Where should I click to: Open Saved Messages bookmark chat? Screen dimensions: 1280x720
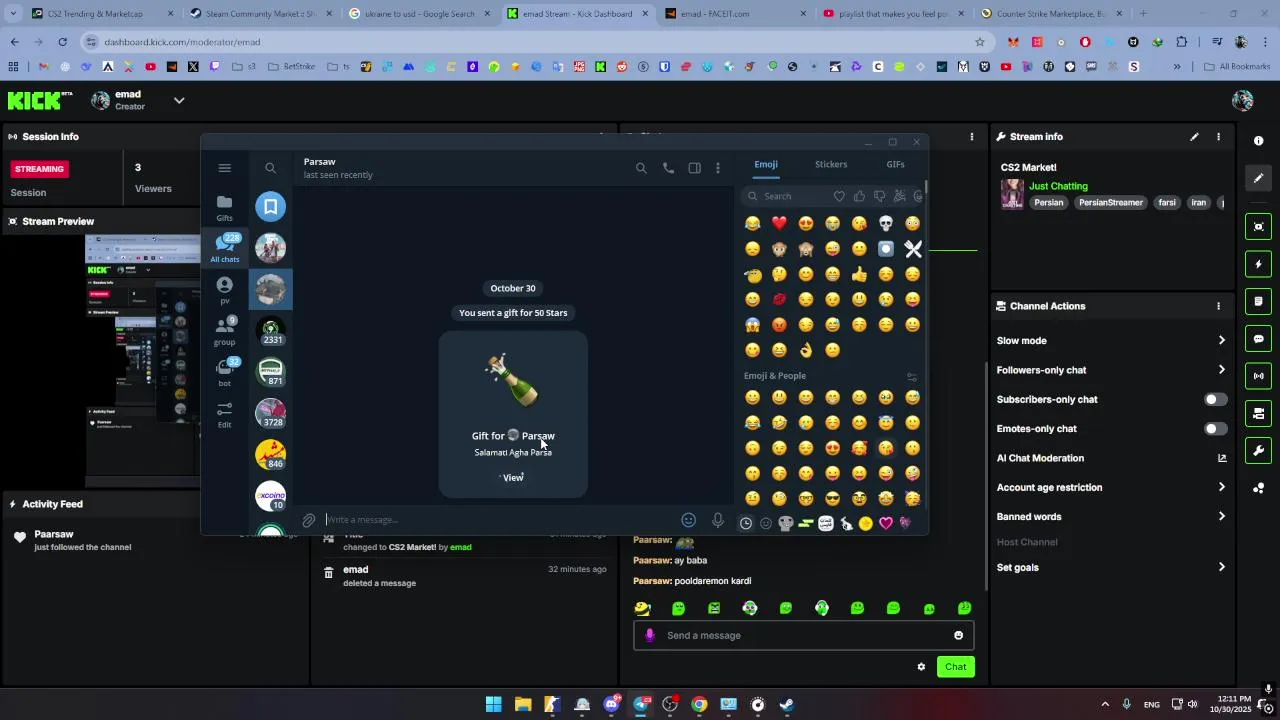[270, 206]
